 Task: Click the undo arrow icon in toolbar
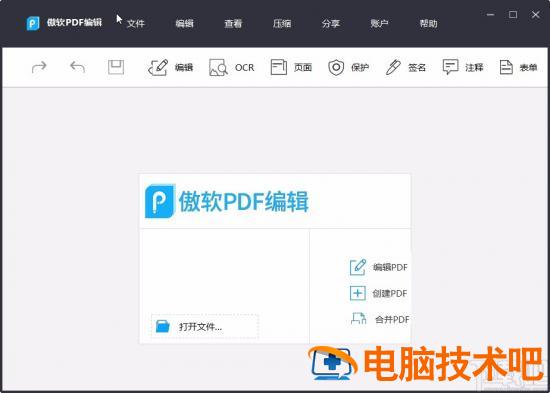pos(78,67)
